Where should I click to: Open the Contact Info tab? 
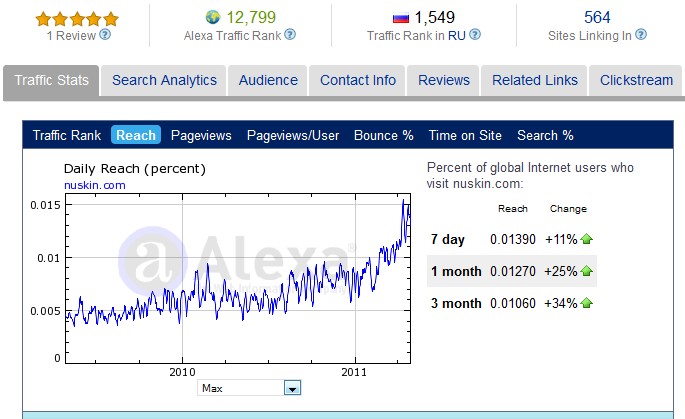(x=357, y=80)
